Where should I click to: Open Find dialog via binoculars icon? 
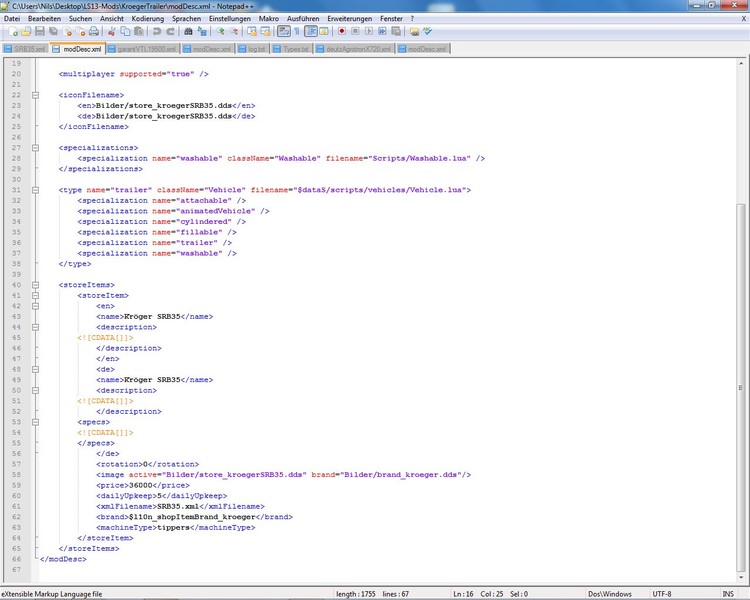tap(188, 32)
